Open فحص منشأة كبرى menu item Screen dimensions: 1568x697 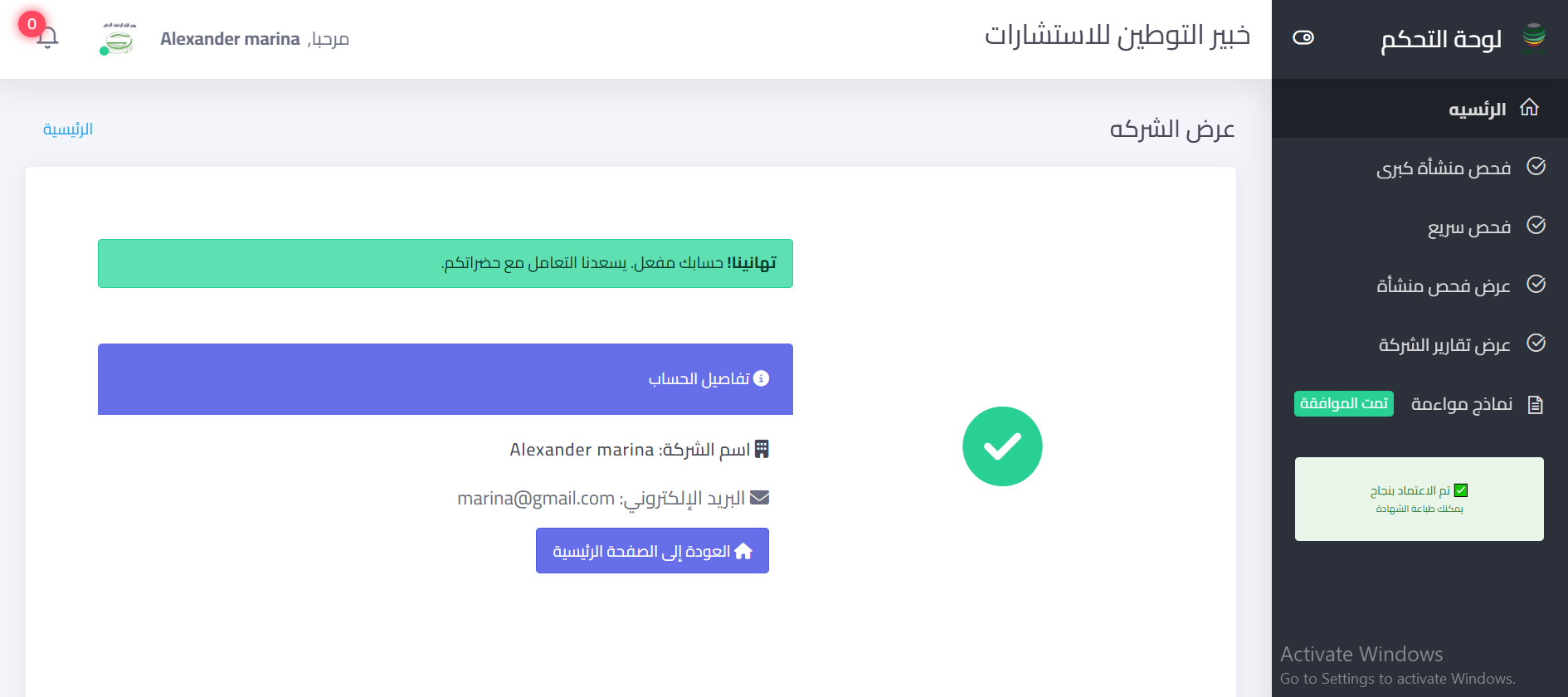pos(1444,168)
